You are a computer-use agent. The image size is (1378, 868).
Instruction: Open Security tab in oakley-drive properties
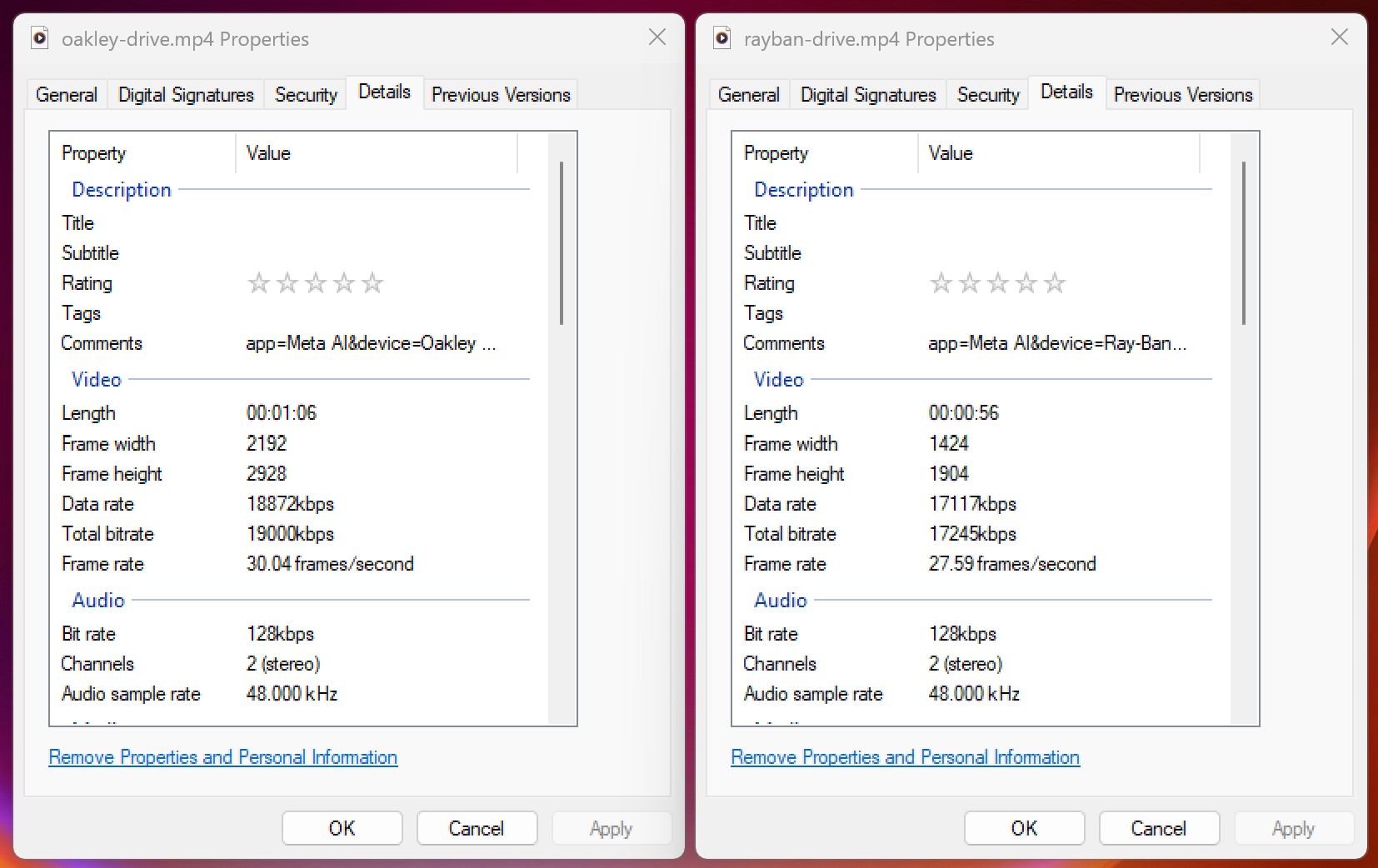click(x=306, y=95)
